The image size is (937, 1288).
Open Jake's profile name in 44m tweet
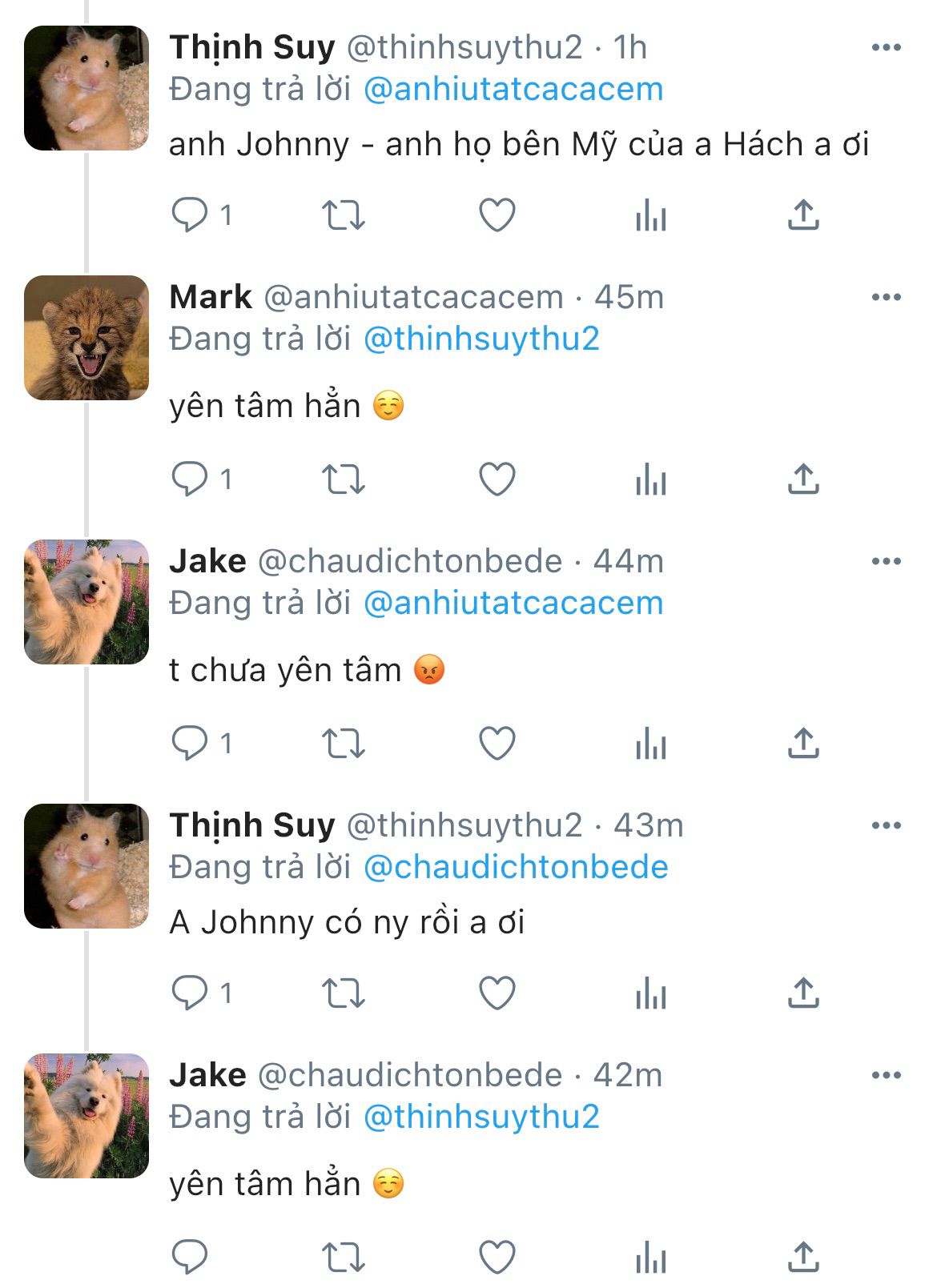207,561
